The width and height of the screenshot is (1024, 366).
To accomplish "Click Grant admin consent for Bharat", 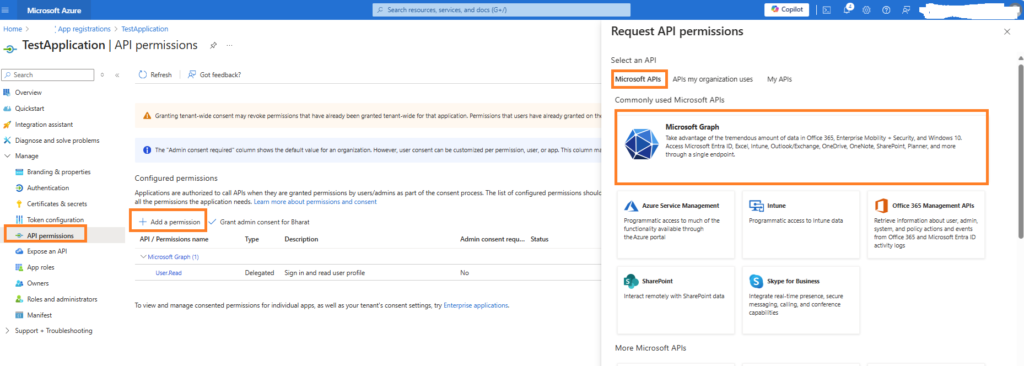I will point(259,222).
